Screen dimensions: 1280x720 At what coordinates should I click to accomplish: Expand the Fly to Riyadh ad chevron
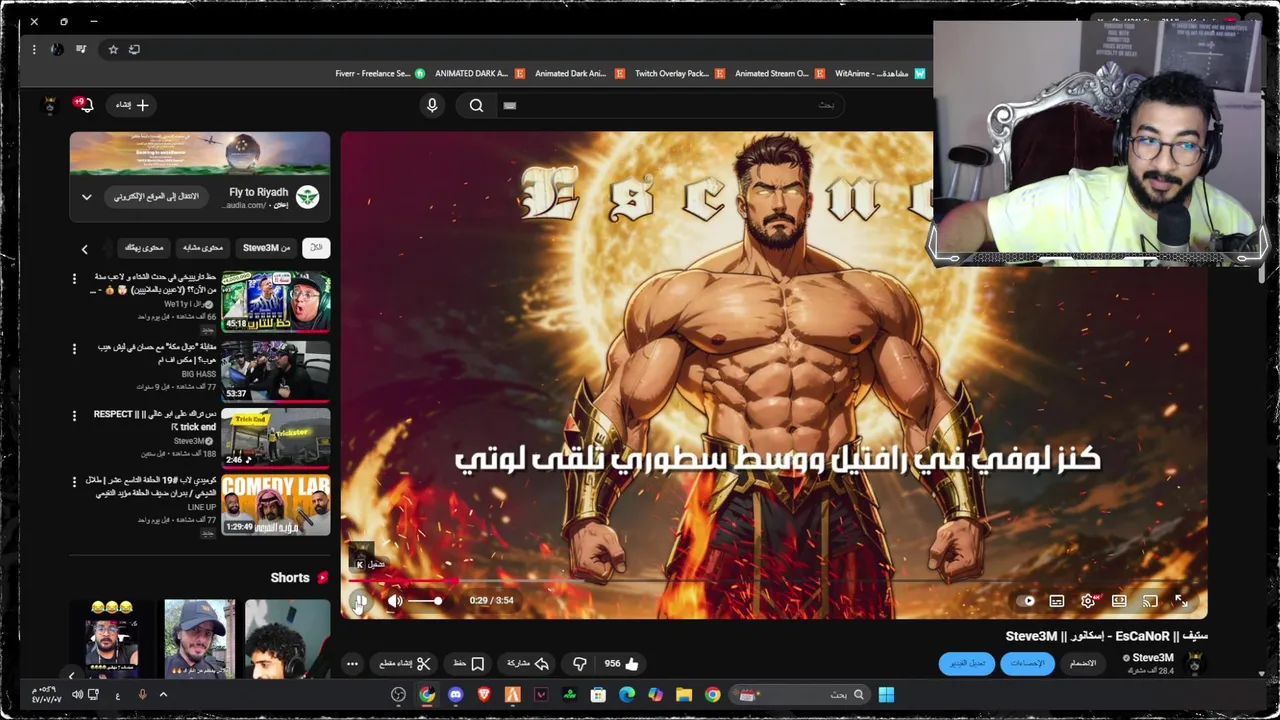point(86,197)
